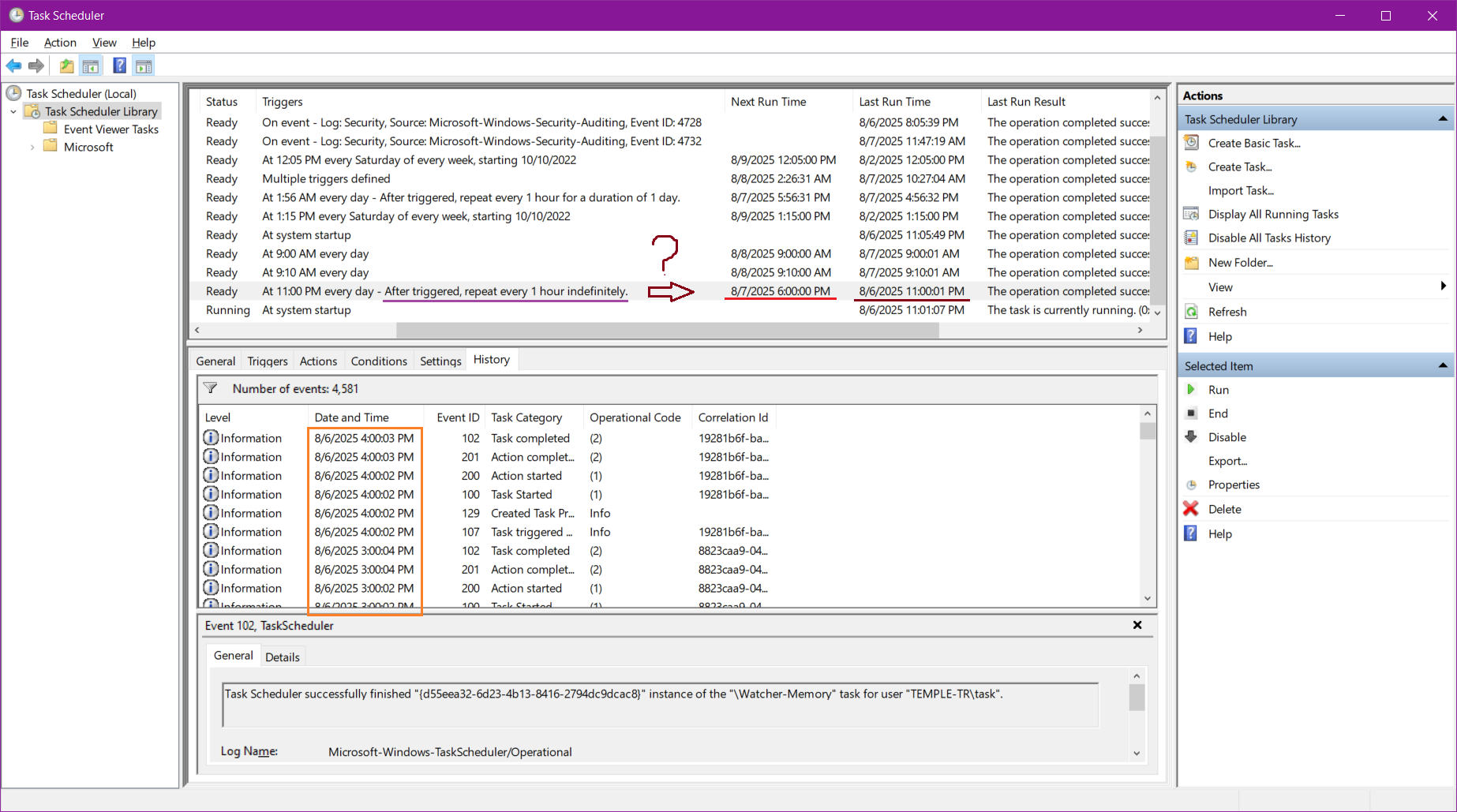1457x812 pixels.
Task: Close the Event 102 details pane
Action: (1137, 625)
